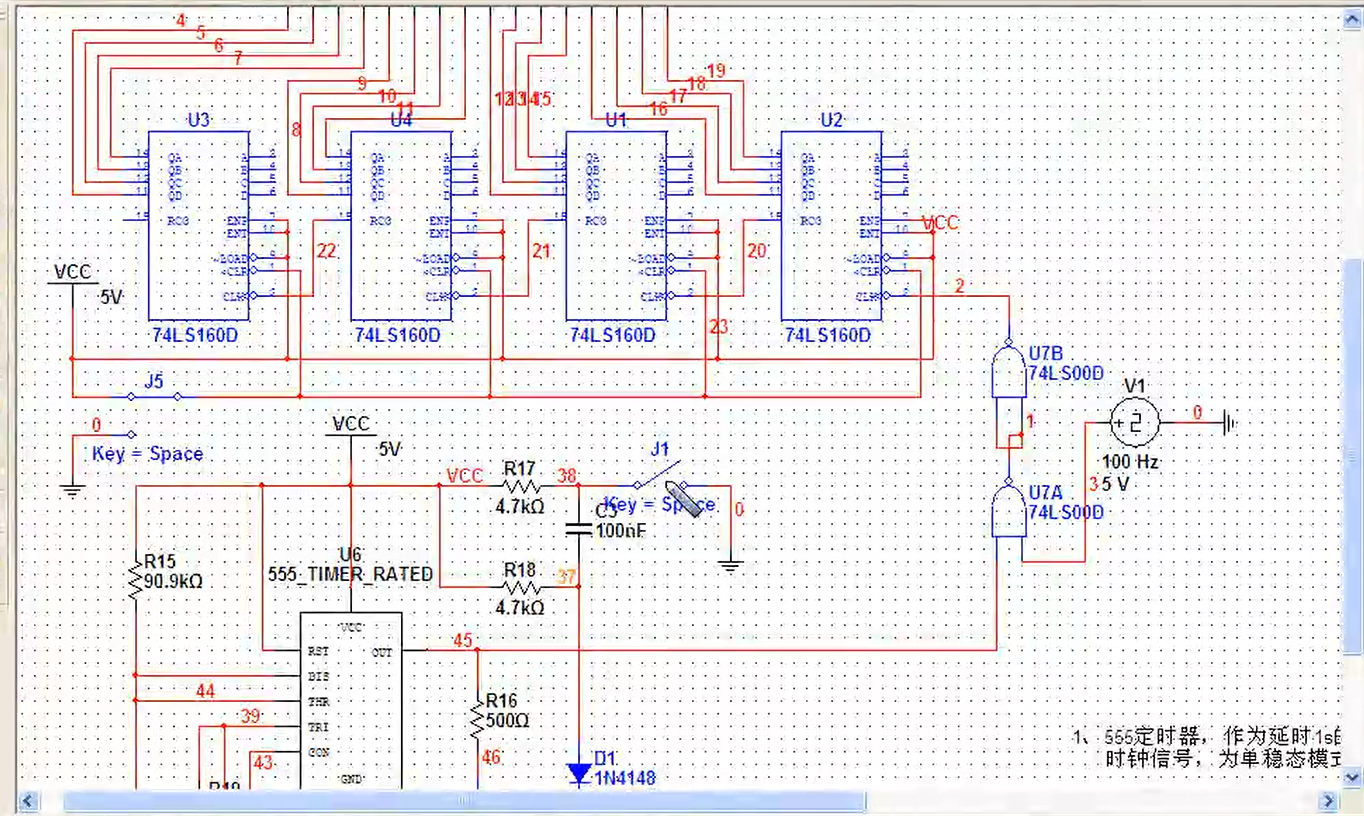Click the horizontal scrollbar thumb
The width and height of the screenshot is (1364, 816).
(x=465, y=801)
